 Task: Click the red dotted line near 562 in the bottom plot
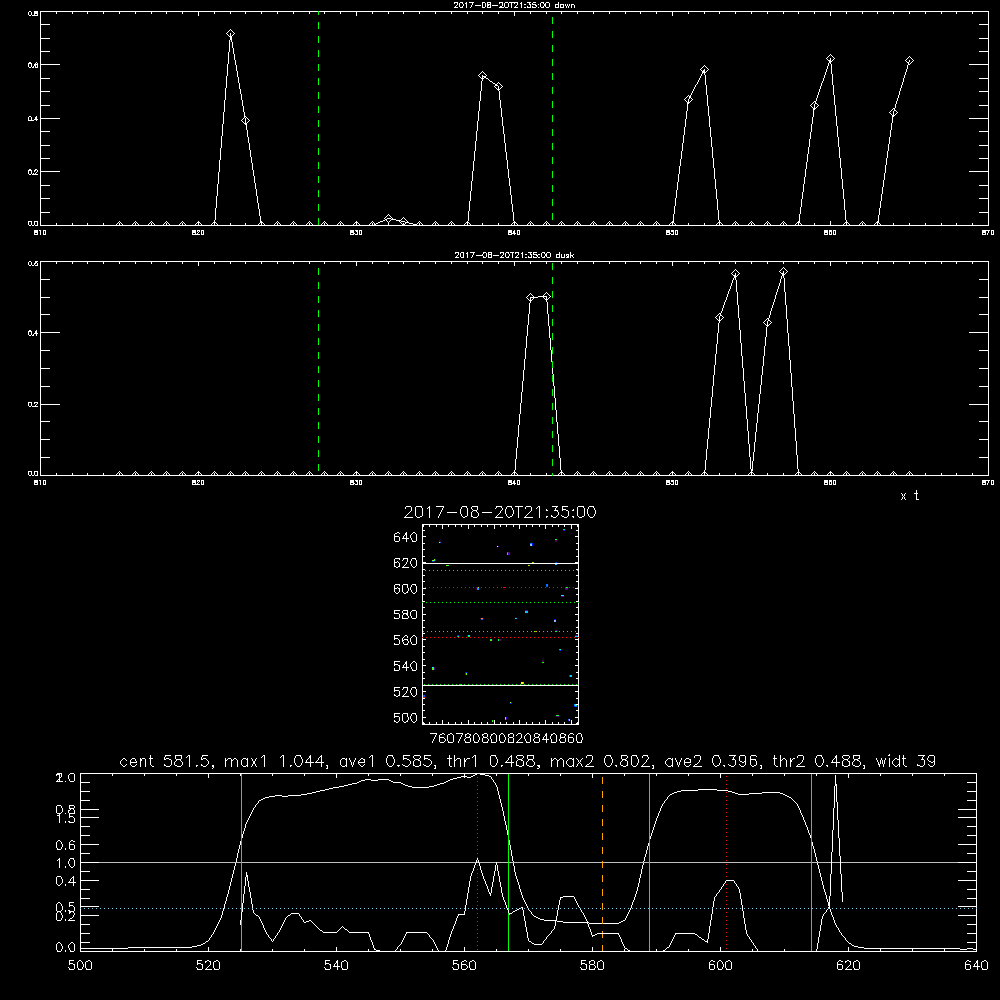point(478,862)
